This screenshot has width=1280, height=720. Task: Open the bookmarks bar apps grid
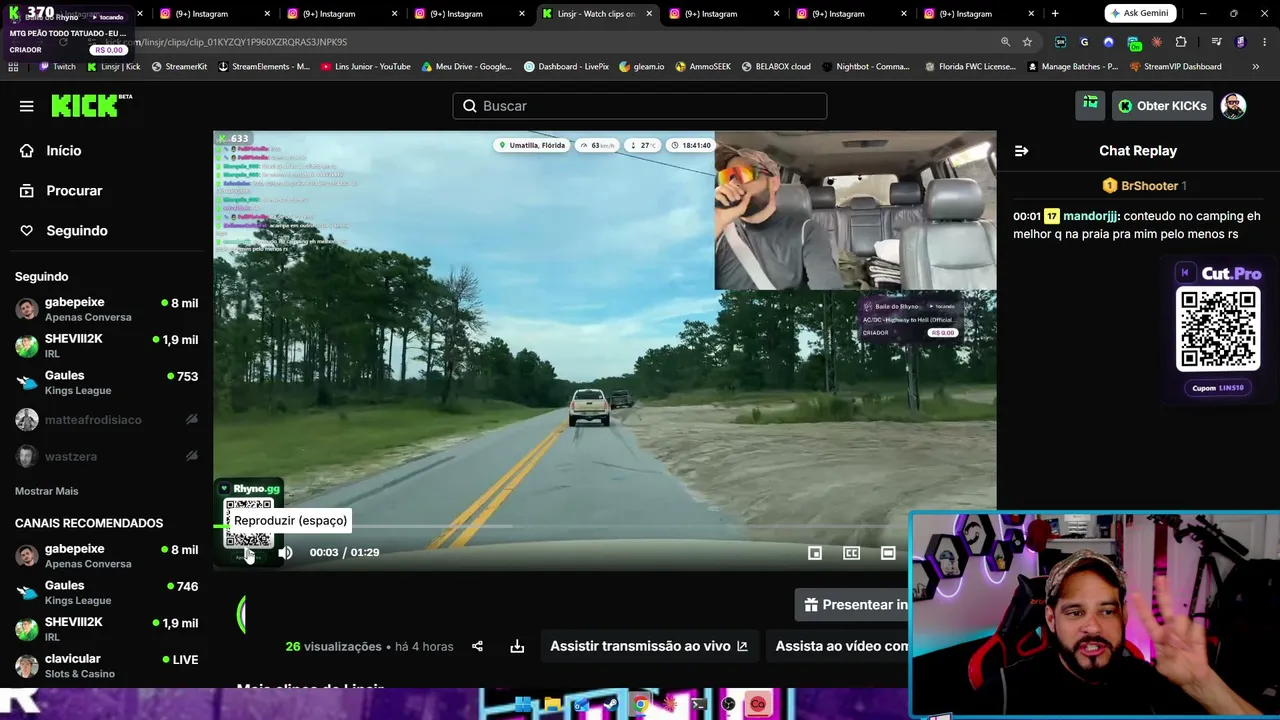13,67
